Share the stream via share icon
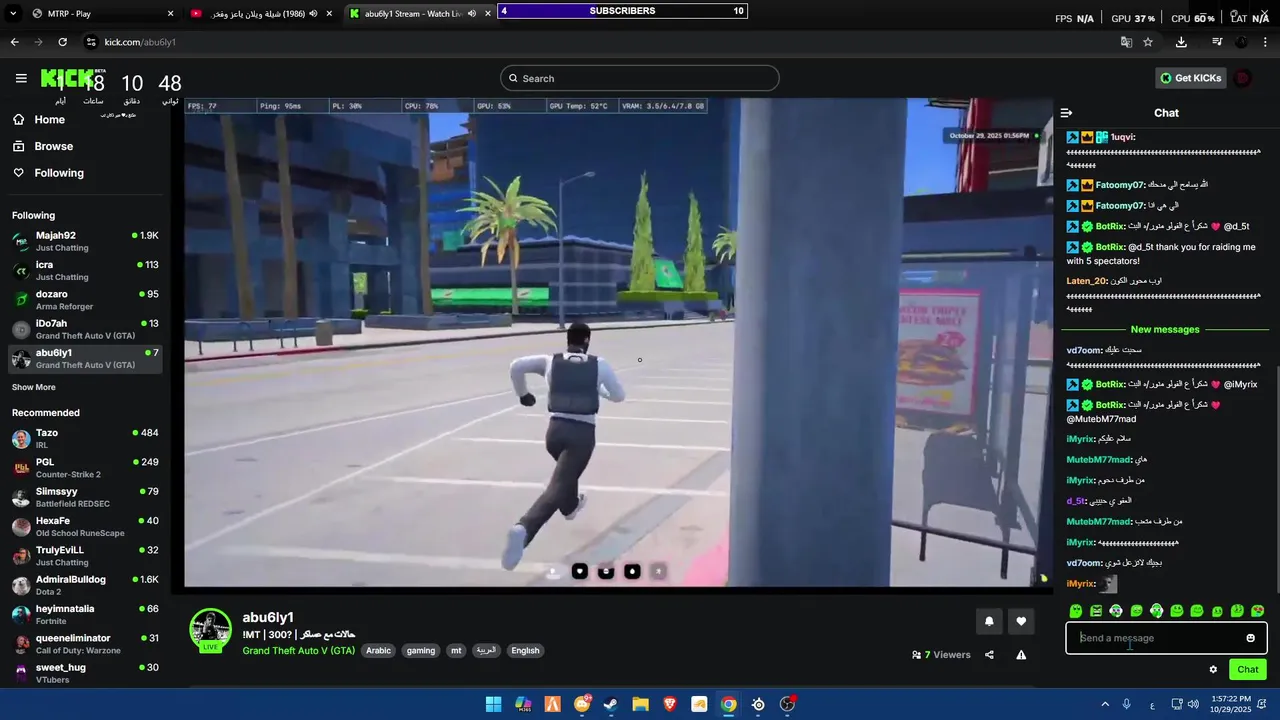 click(x=989, y=655)
